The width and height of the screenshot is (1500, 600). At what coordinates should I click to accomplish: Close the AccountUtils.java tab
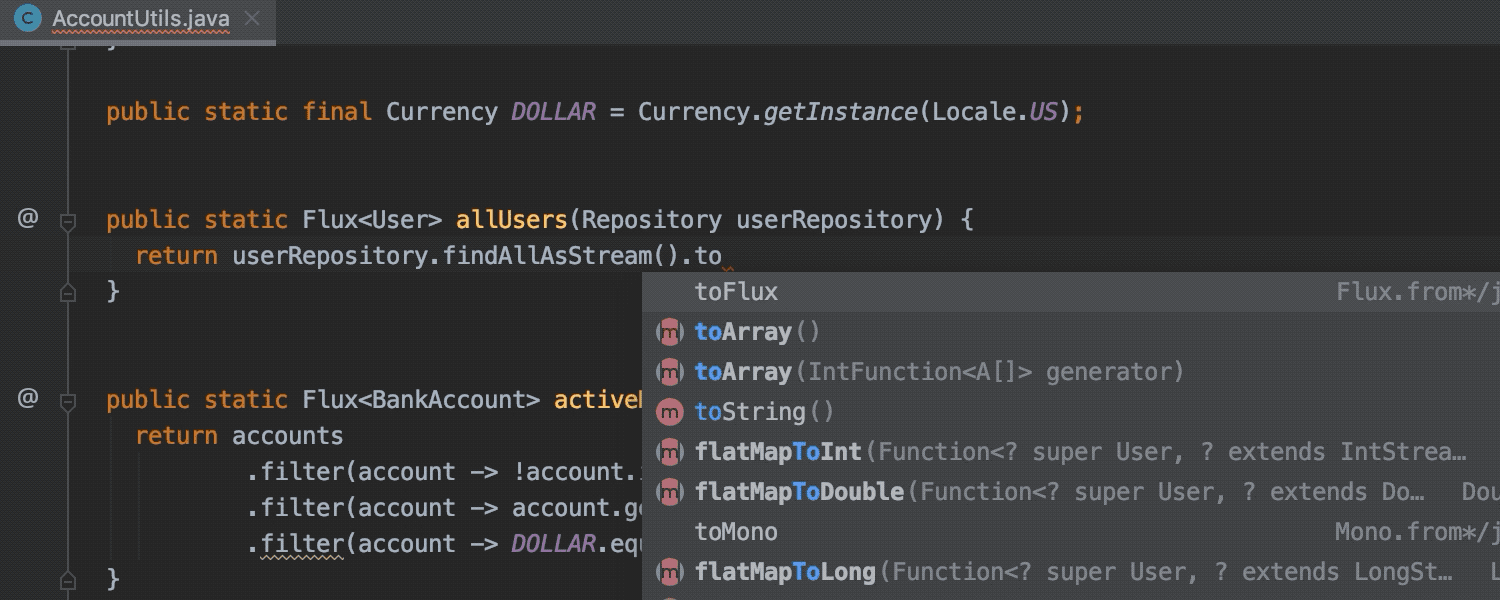[x=252, y=18]
